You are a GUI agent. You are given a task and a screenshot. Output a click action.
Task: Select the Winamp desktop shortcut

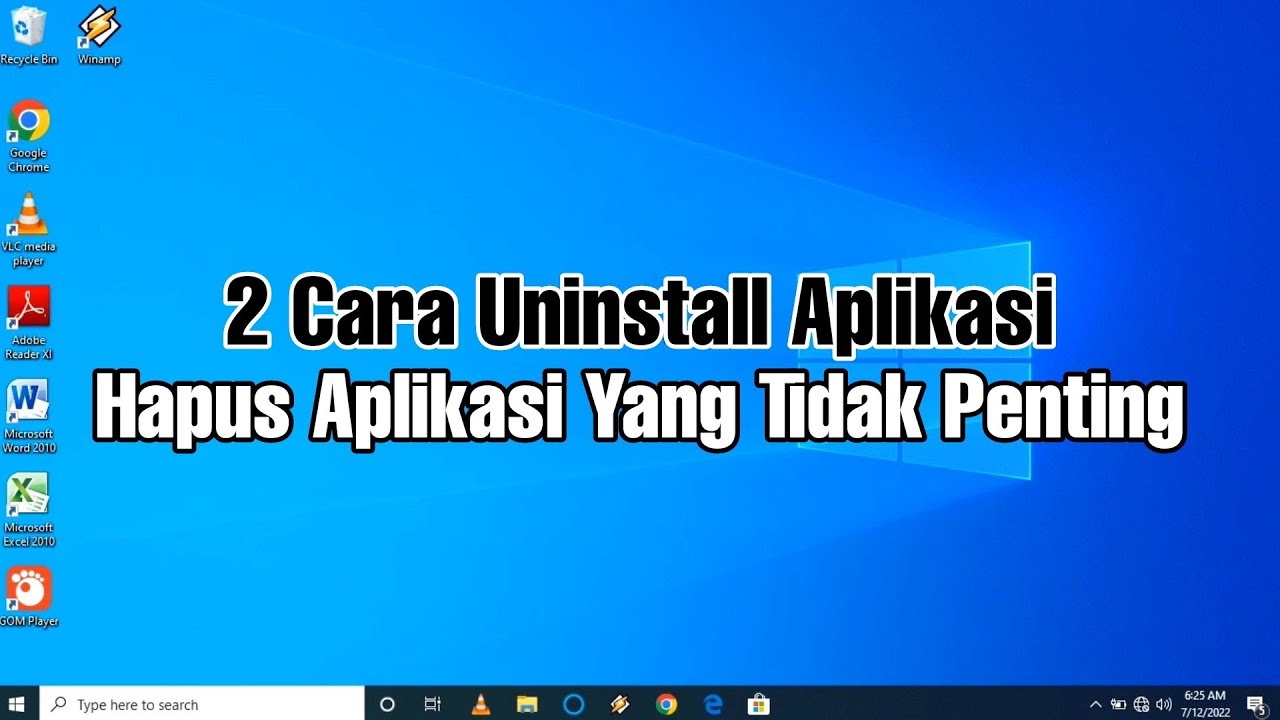click(x=99, y=36)
